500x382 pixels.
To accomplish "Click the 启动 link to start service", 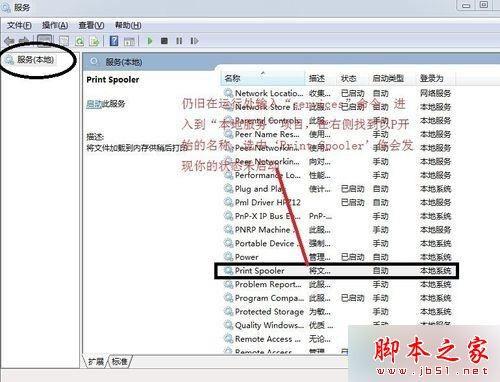I will coord(94,104).
